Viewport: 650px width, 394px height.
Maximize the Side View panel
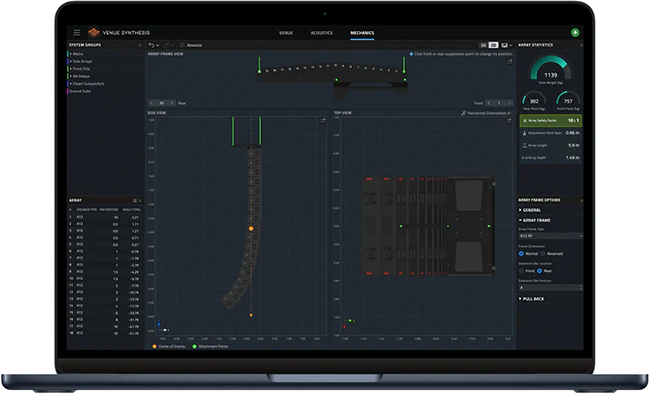[323, 121]
